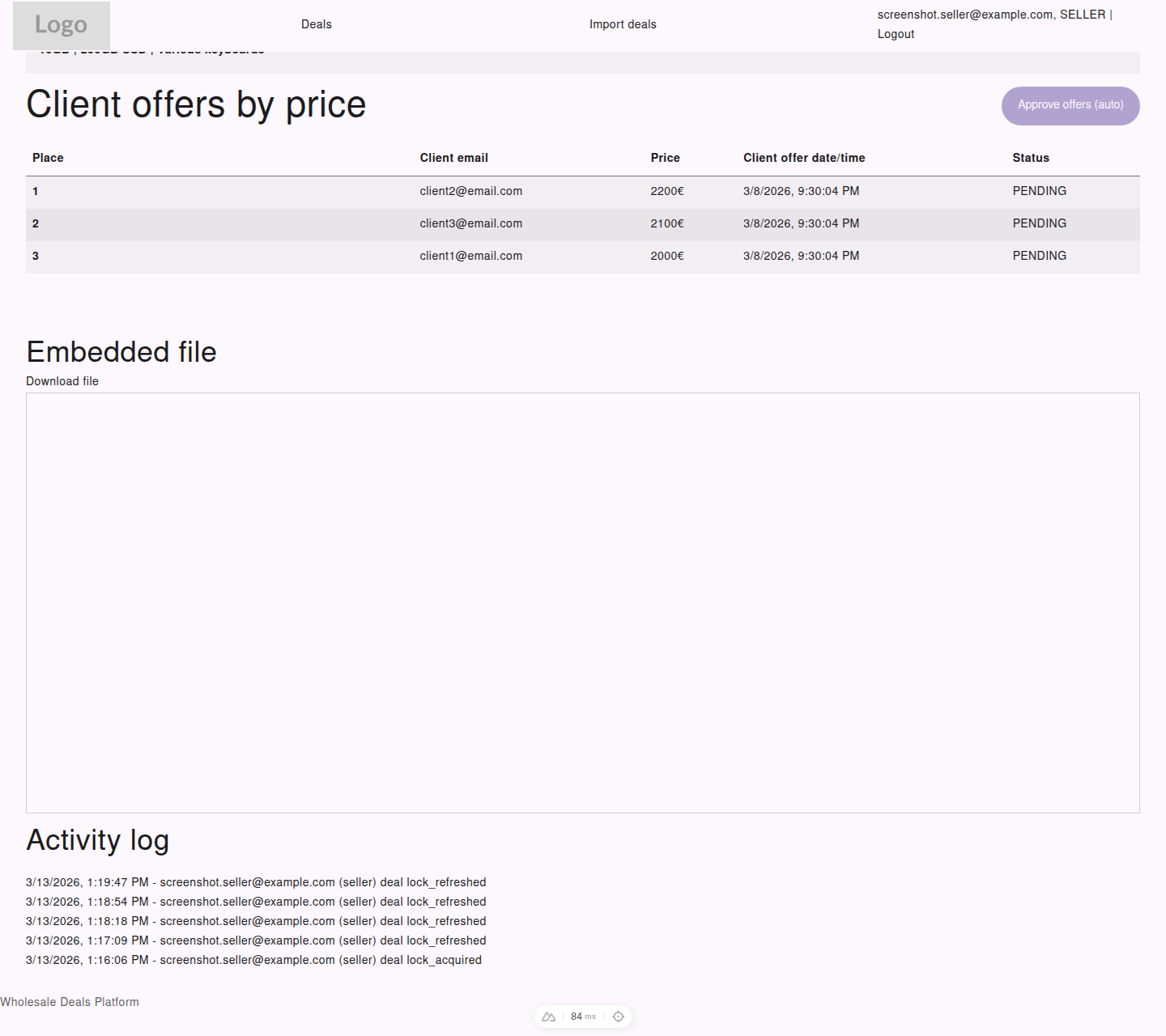Click the Approve offers (auto) button
This screenshot has width=1166, height=1036.
point(1070,105)
